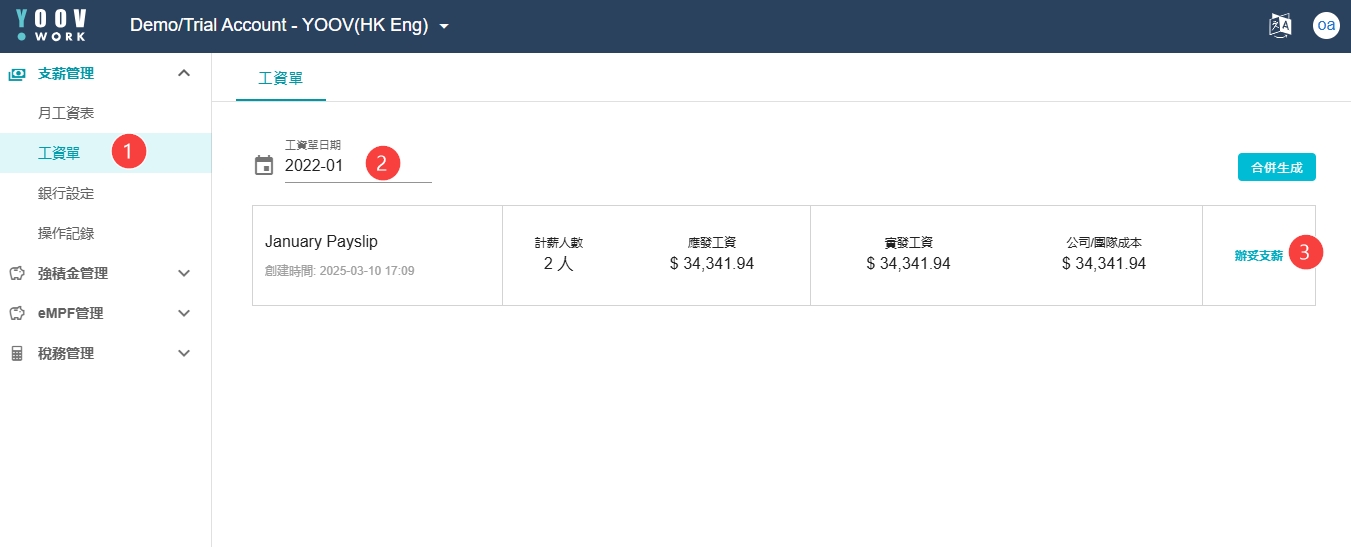Open the calendar icon for payslip date
This screenshot has height=547, width=1351.
point(264,166)
